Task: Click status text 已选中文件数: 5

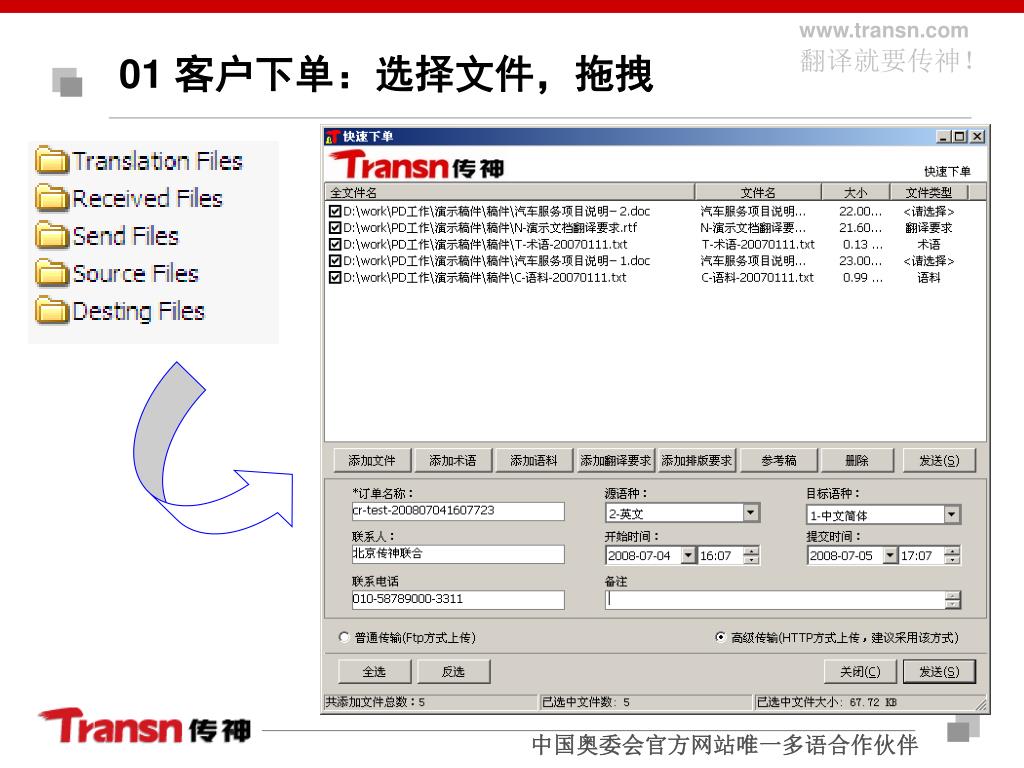Action: 586,702
